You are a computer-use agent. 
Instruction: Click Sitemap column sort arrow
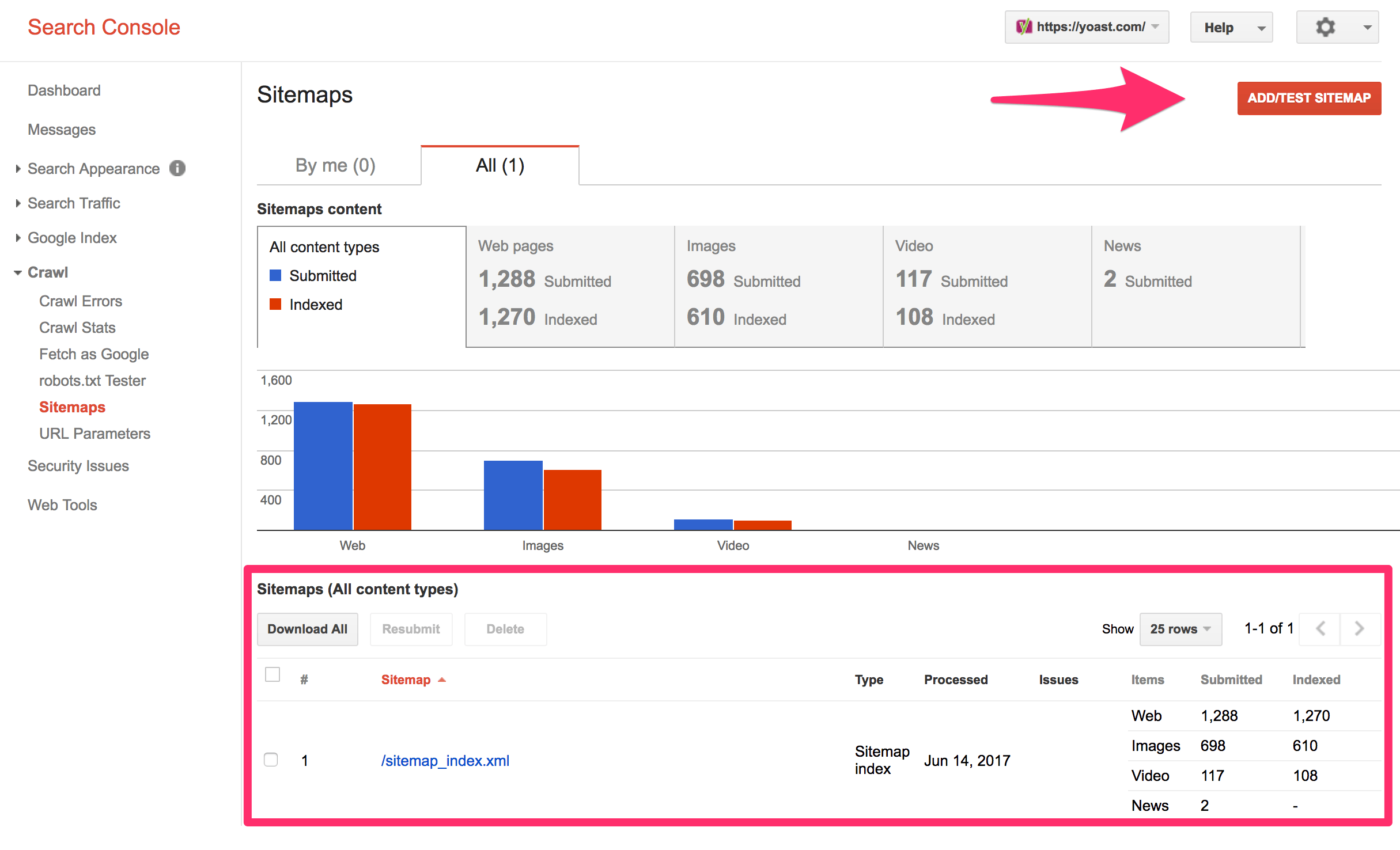[x=442, y=680]
